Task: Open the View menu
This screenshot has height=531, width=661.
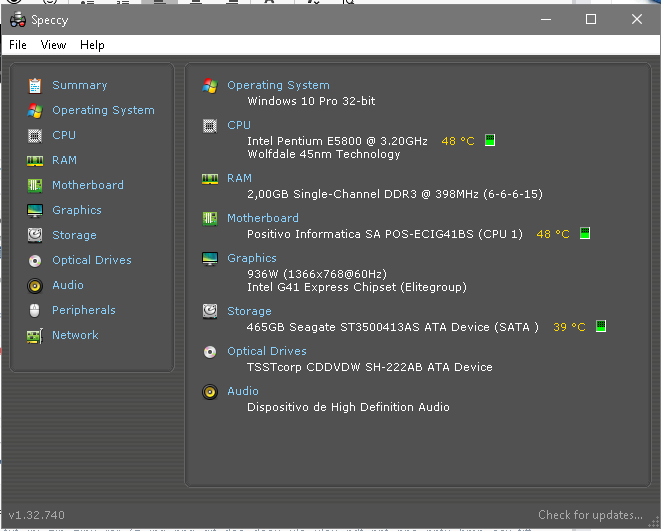Action: [x=53, y=45]
